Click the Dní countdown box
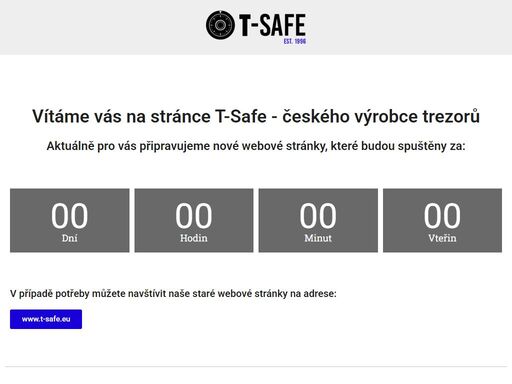 pyautogui.click(x=70, y=220)
